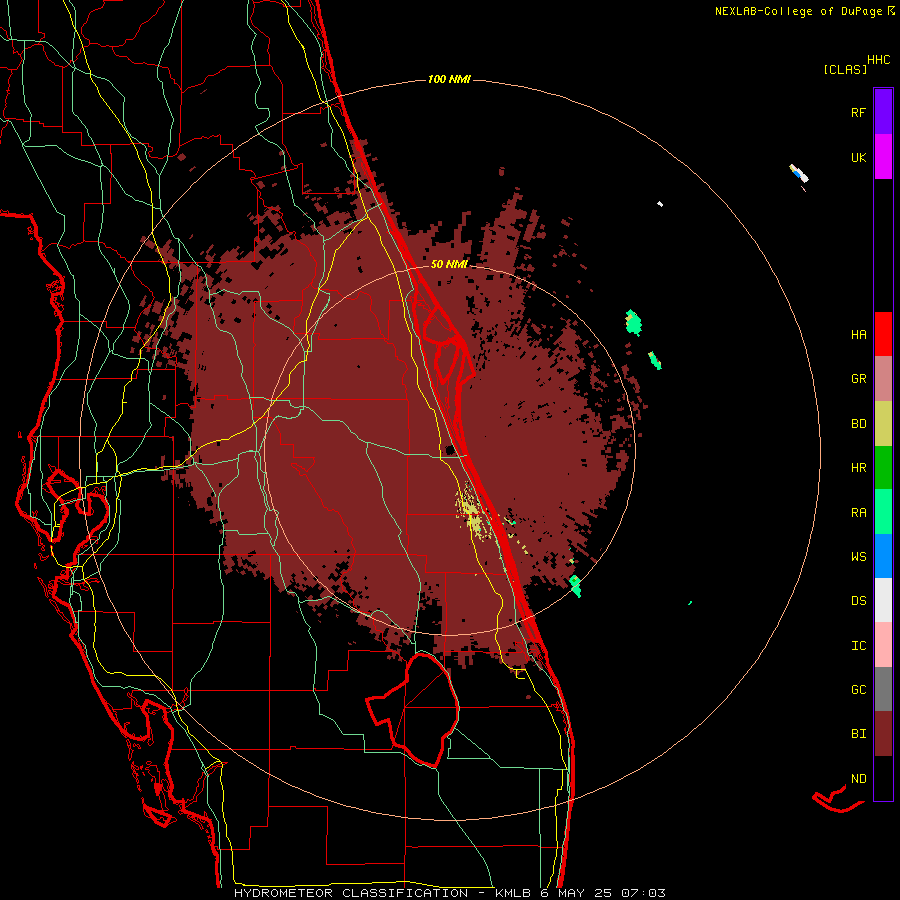Click the DS white legend swatch
The width and height of the screenshot is (900, 900).
[x=883, y=600]
